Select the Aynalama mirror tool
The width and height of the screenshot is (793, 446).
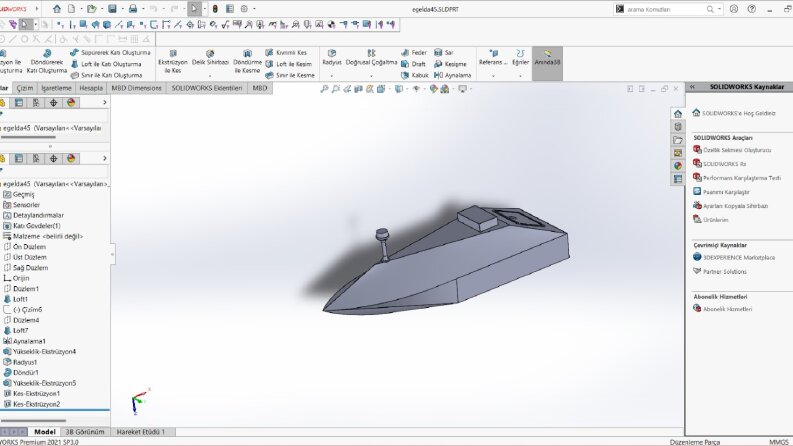453,75
